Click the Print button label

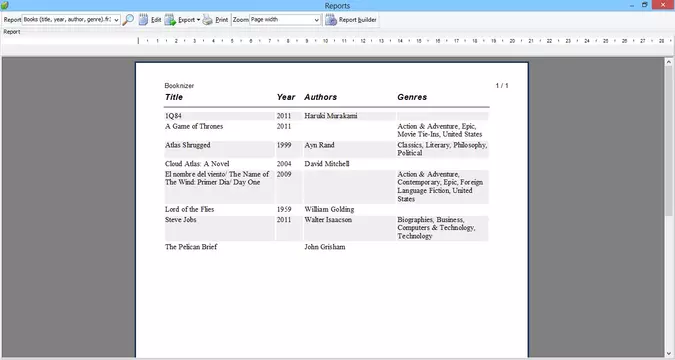coord(222,20)
